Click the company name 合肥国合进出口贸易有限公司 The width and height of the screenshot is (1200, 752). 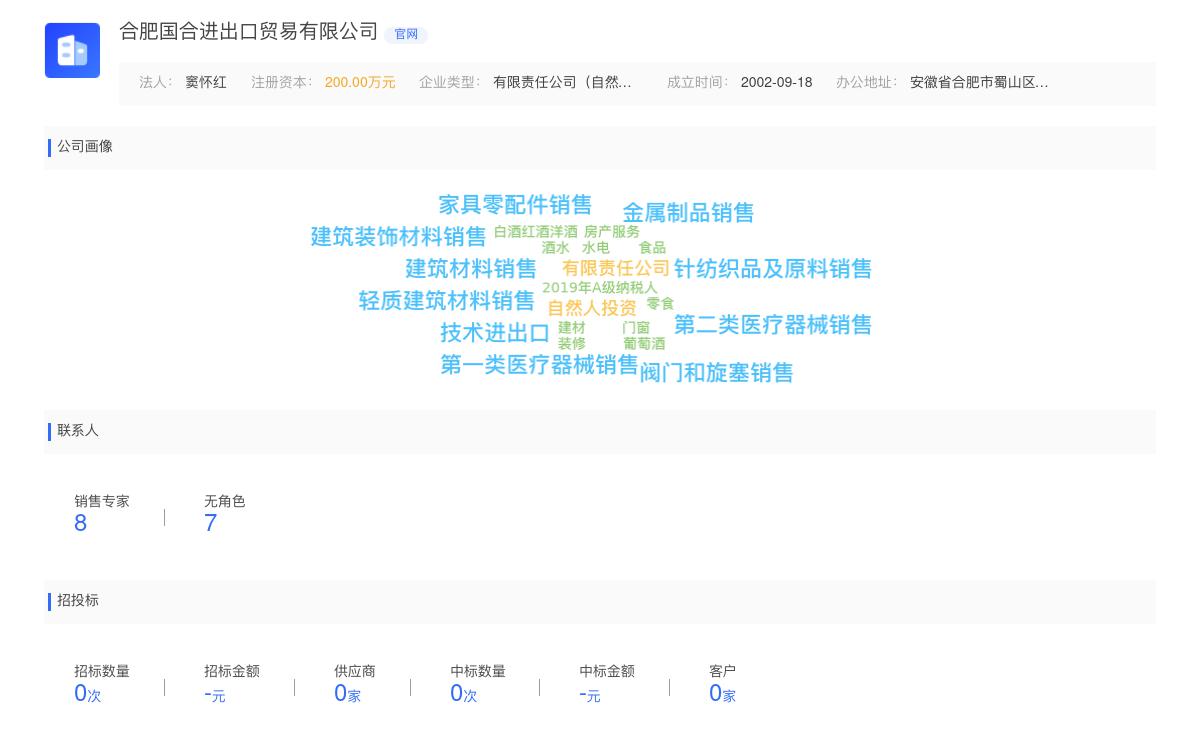(x=249, y=32)
